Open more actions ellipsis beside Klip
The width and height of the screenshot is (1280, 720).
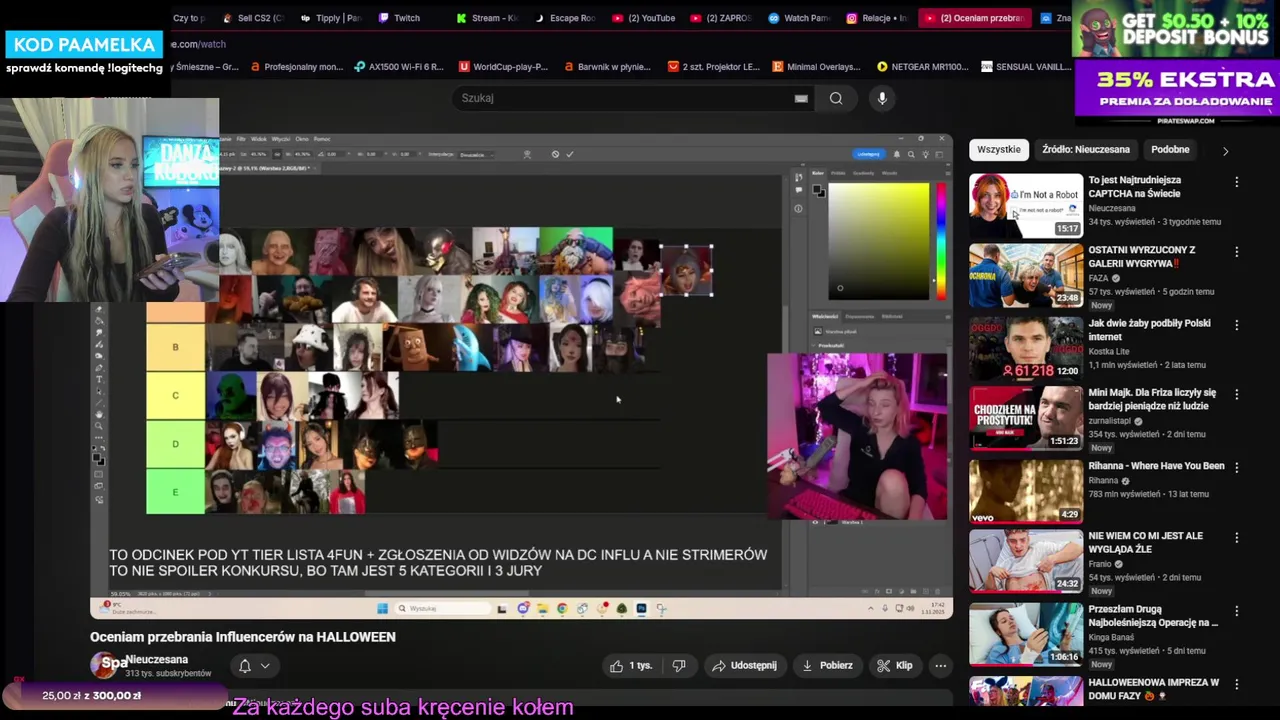[940, 665]
